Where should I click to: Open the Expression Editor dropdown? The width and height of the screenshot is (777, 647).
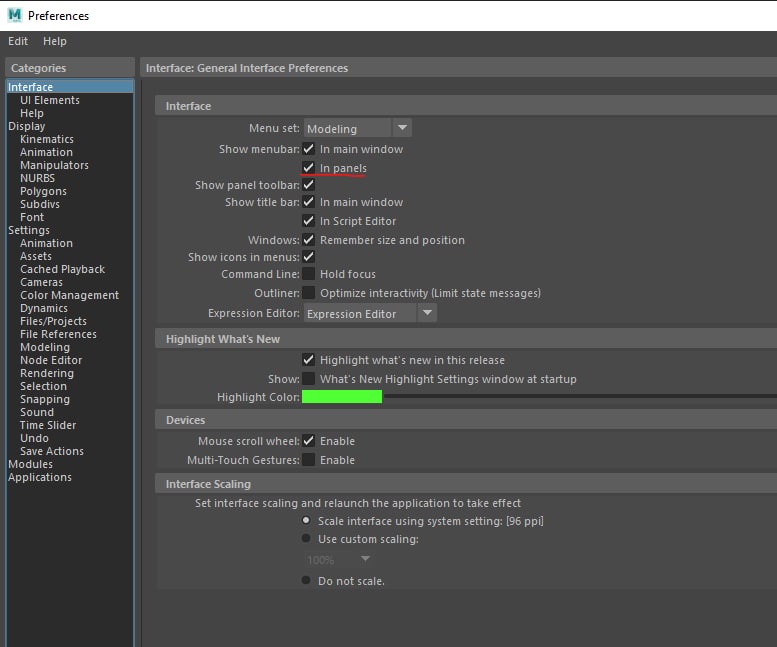click(370, 313)
